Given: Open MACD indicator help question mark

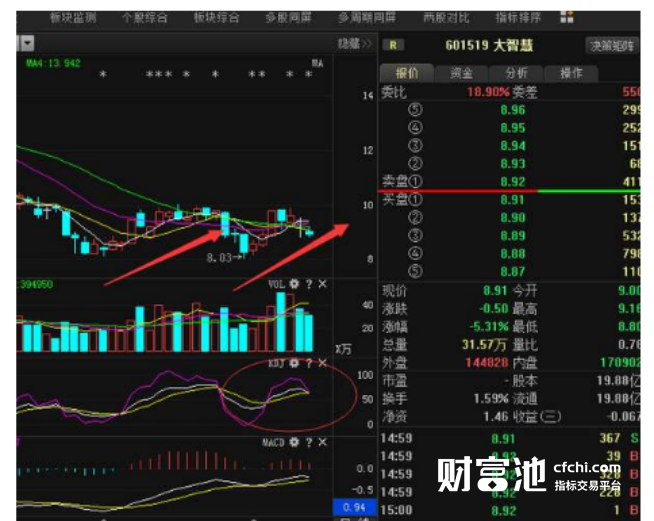Looking at the screenshot, I should pyautogui.click(x=309, y=442).
